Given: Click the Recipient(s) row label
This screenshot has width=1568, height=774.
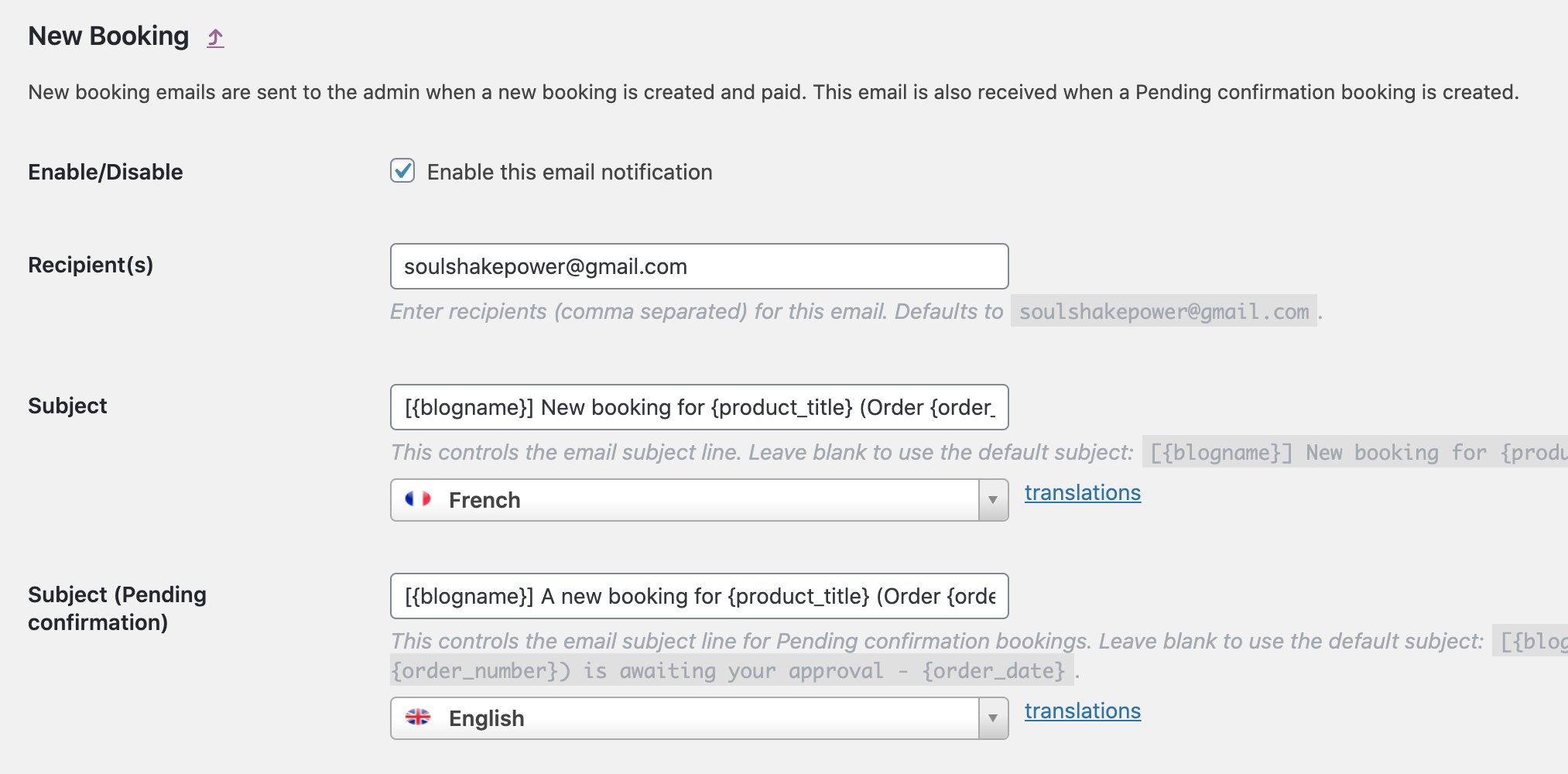Looking at the screenshot, I should (91, 265).
